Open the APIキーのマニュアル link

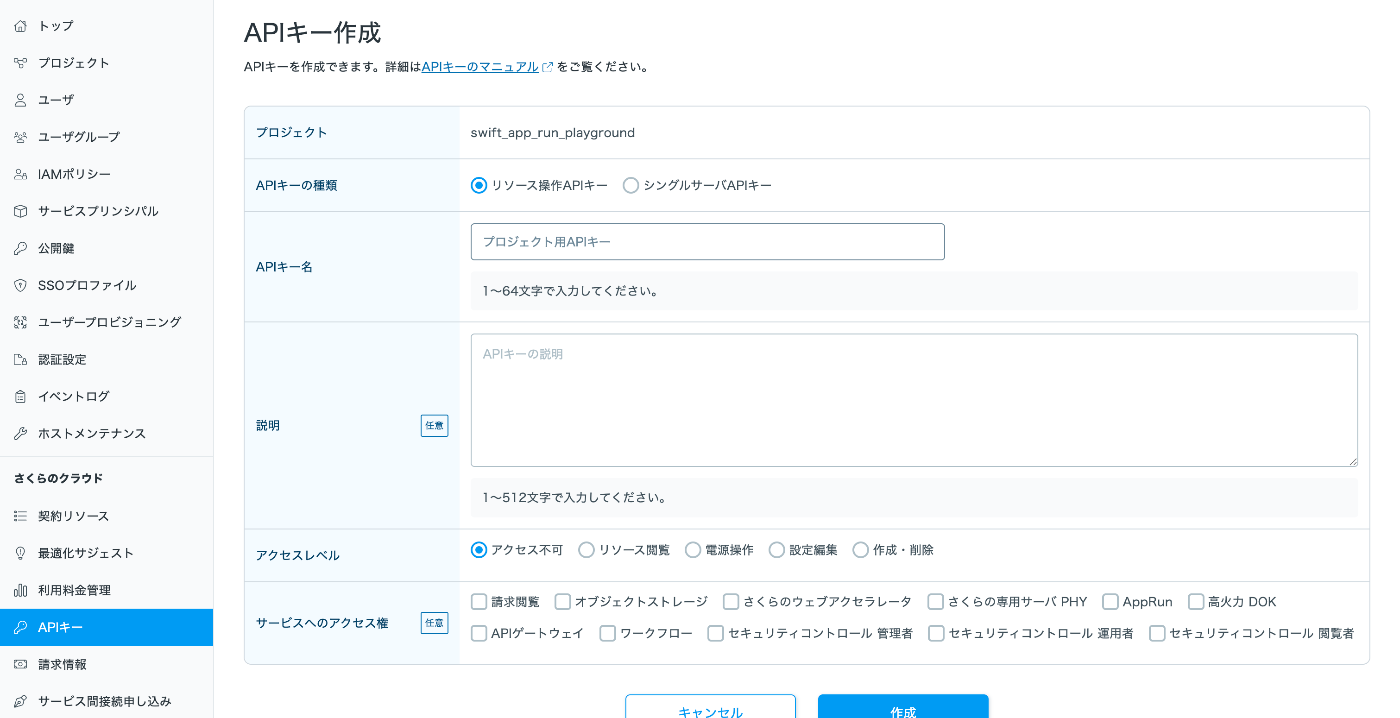(x=480, y=67)
